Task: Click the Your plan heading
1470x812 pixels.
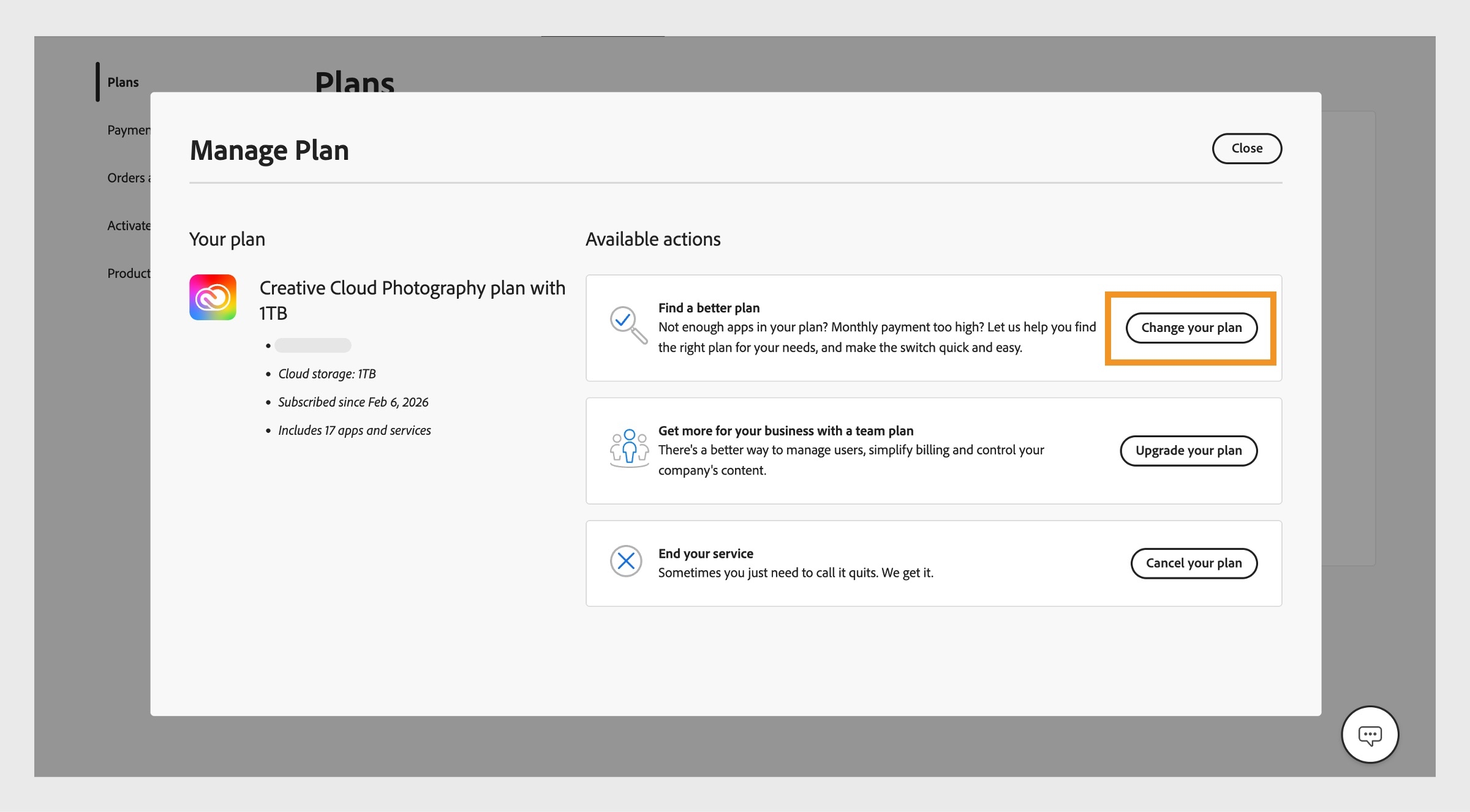Action: pyautogui.click(x=227, y=239)
